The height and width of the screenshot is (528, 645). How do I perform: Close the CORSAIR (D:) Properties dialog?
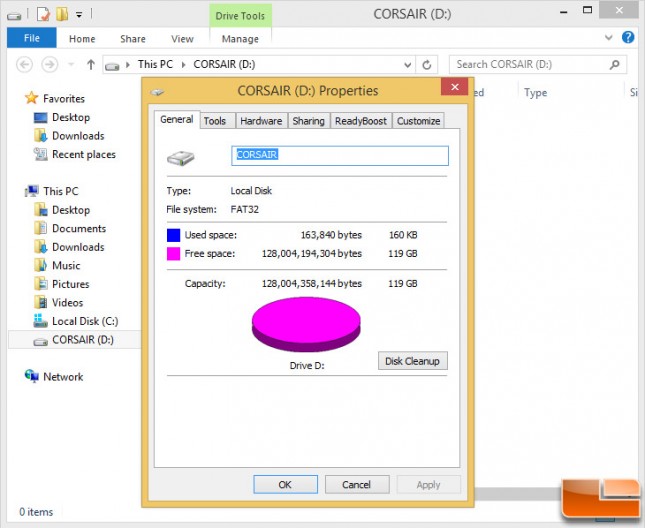coord(455,87)
